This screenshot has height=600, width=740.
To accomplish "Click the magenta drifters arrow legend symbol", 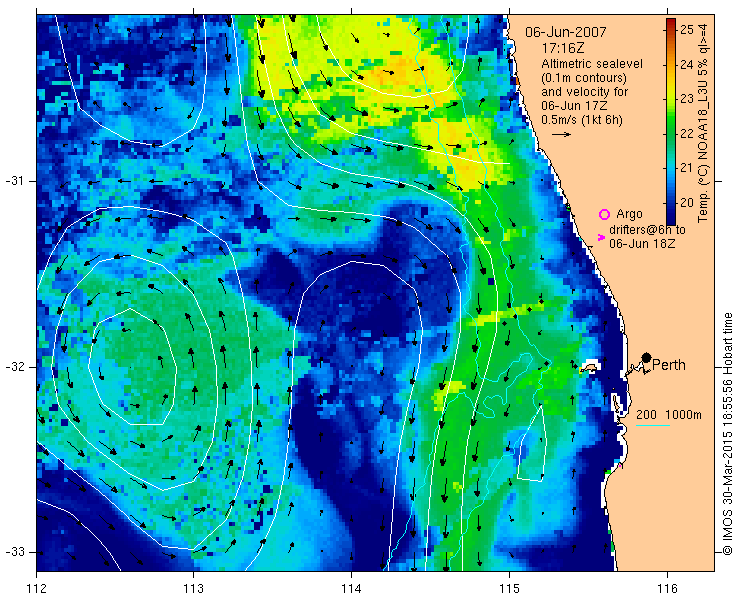I will tap(601, 237).
